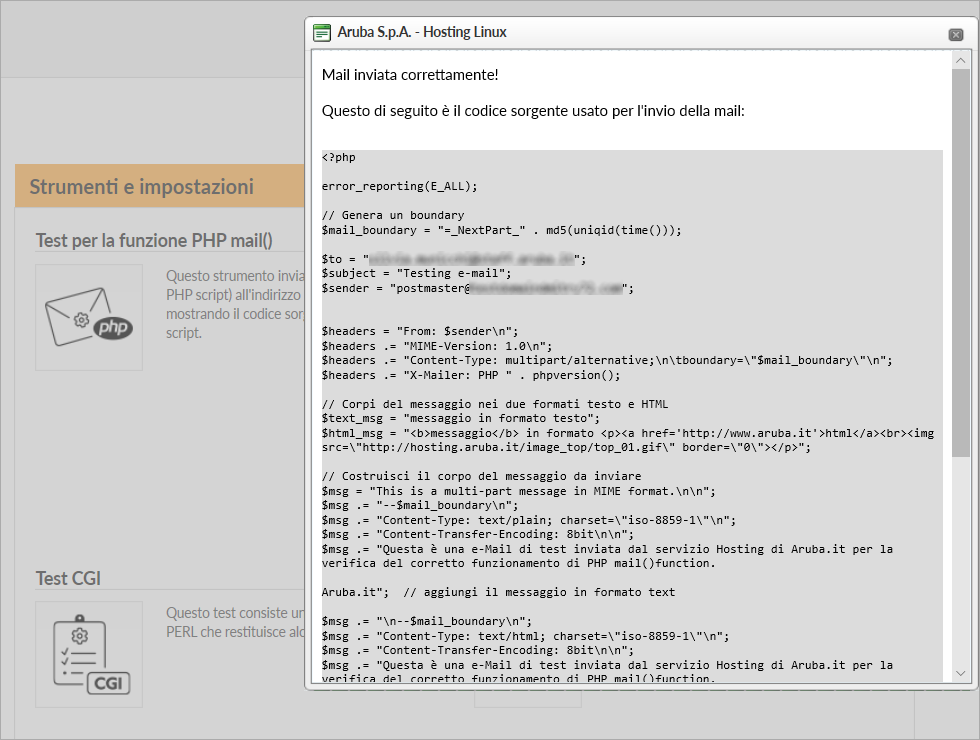The width and height of the screenshot is (980, 740).
Task: Click the "Questo di seguito è il codice sorgente" sentence
Action: (x=533, y=111)
